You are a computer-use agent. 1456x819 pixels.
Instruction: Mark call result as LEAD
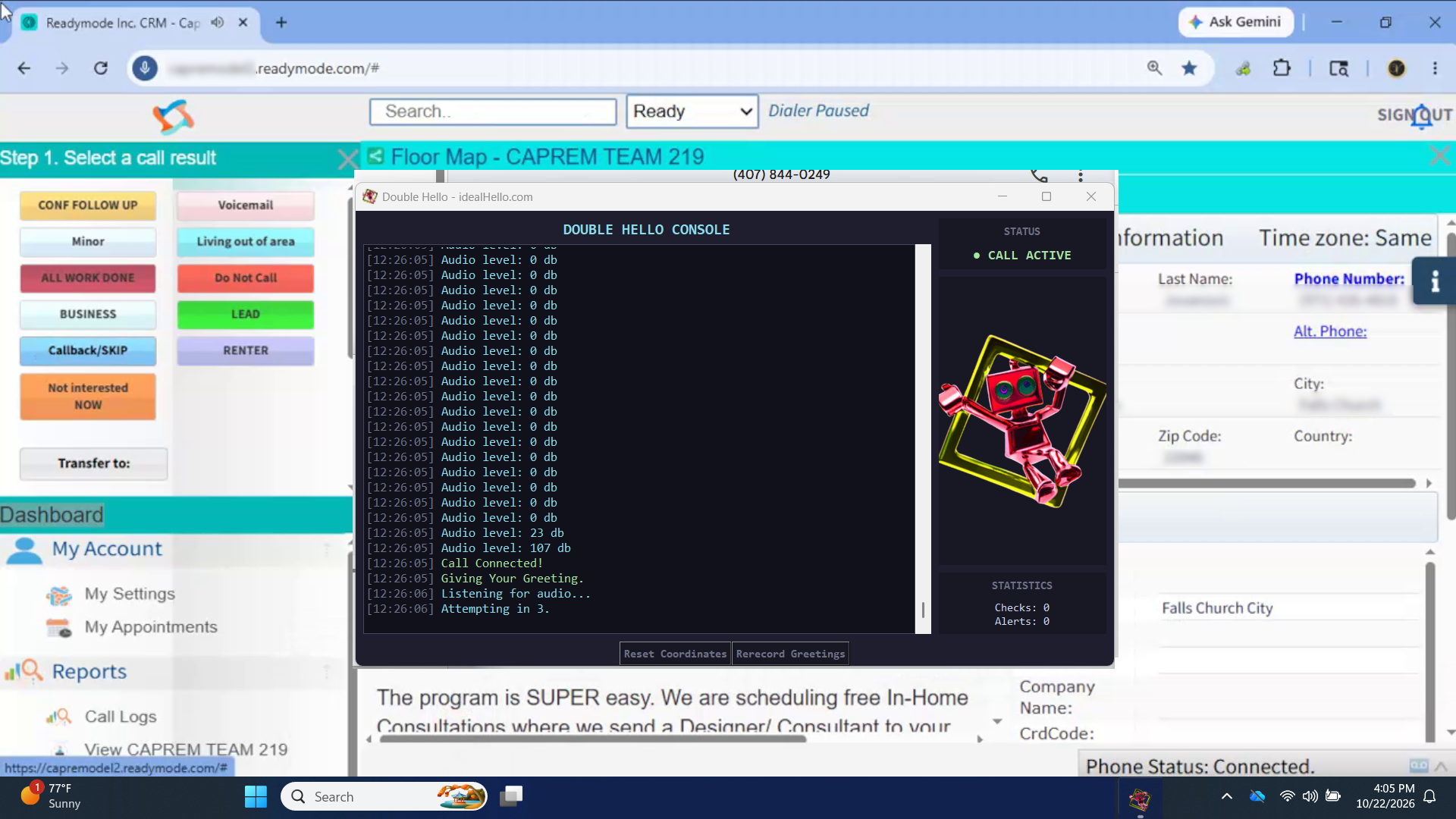pyautogui.click(x=246, y=315)
